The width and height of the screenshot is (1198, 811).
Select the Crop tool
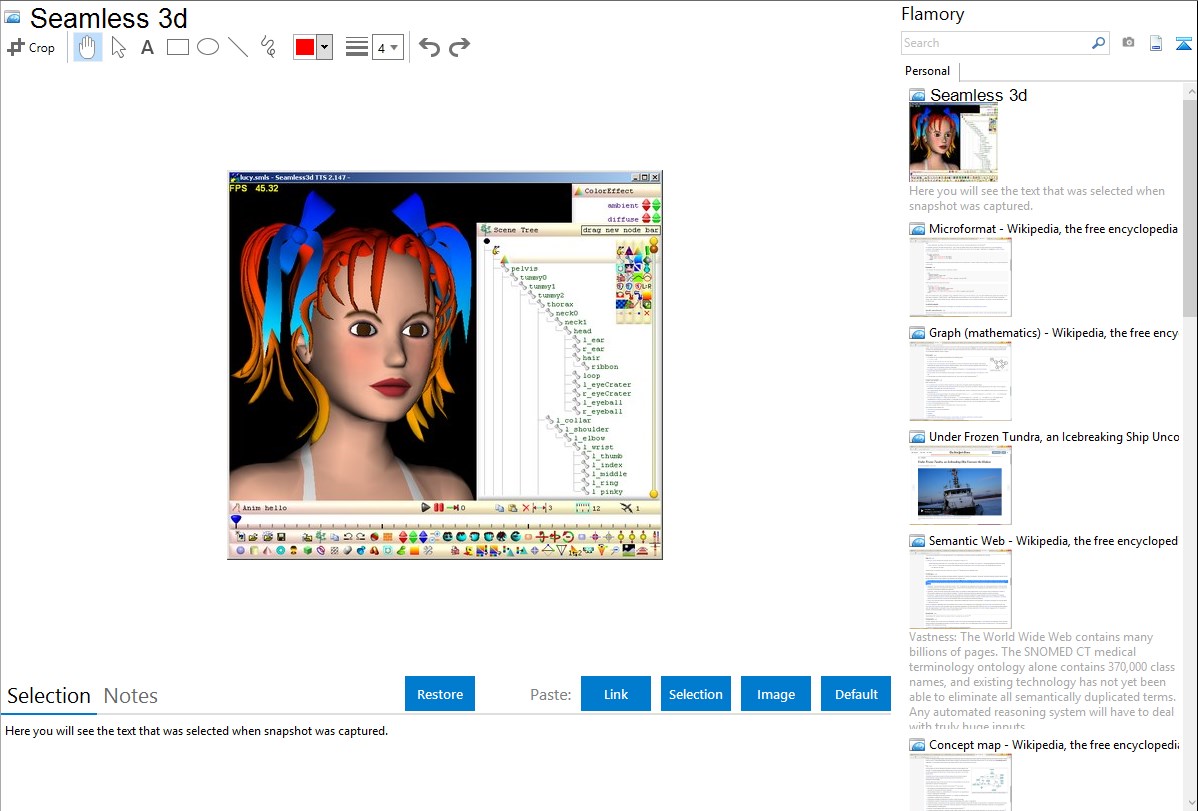click(31, 47)
